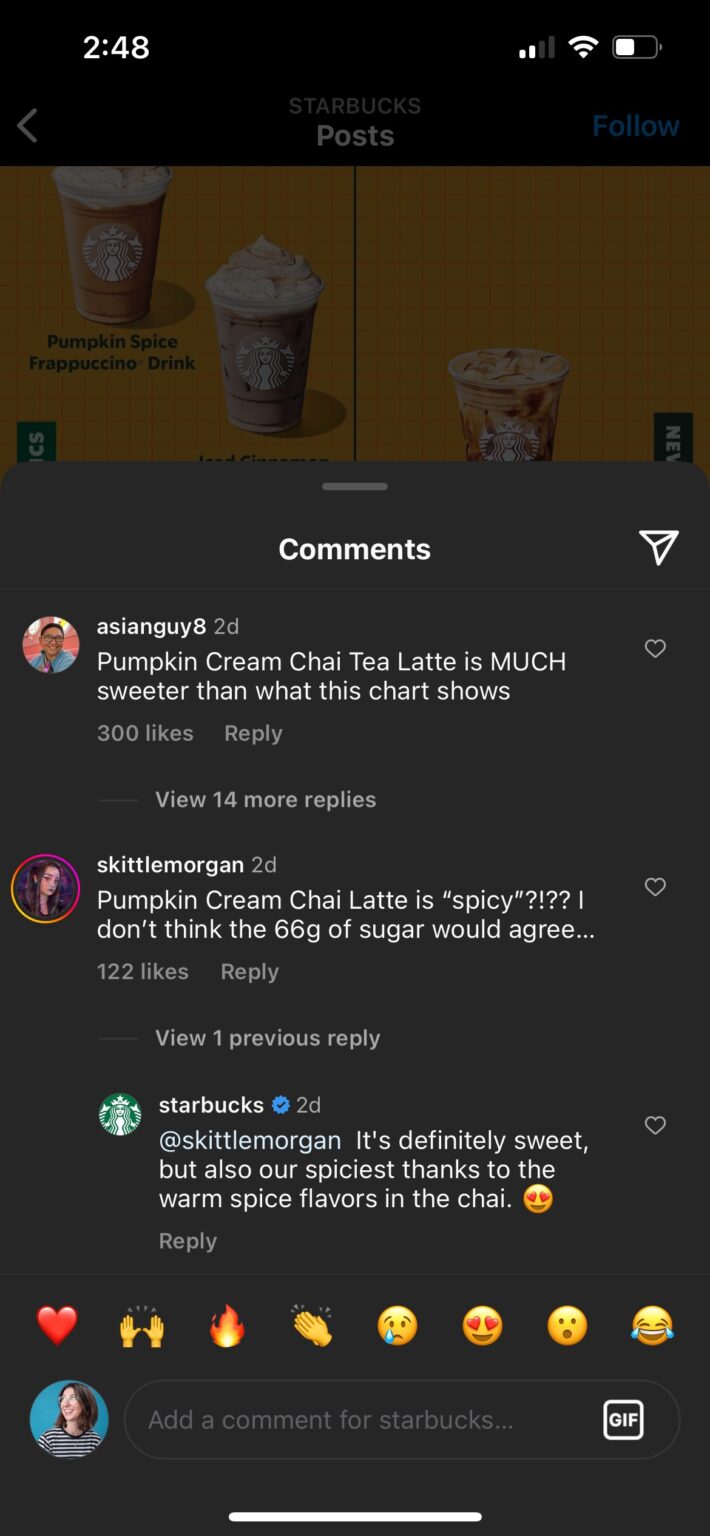Viewport: 710px width, 1536px height.
Task: Follow the Starbucks account
Action: 635,126
